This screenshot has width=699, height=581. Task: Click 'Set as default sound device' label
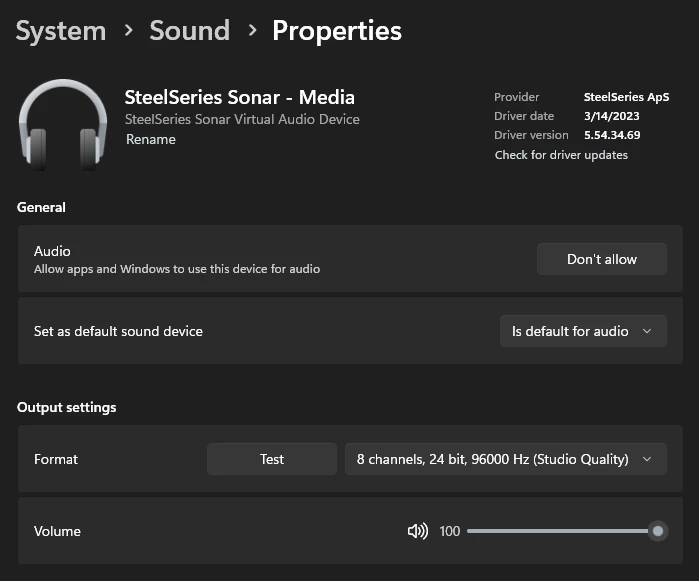coord(118,331)
